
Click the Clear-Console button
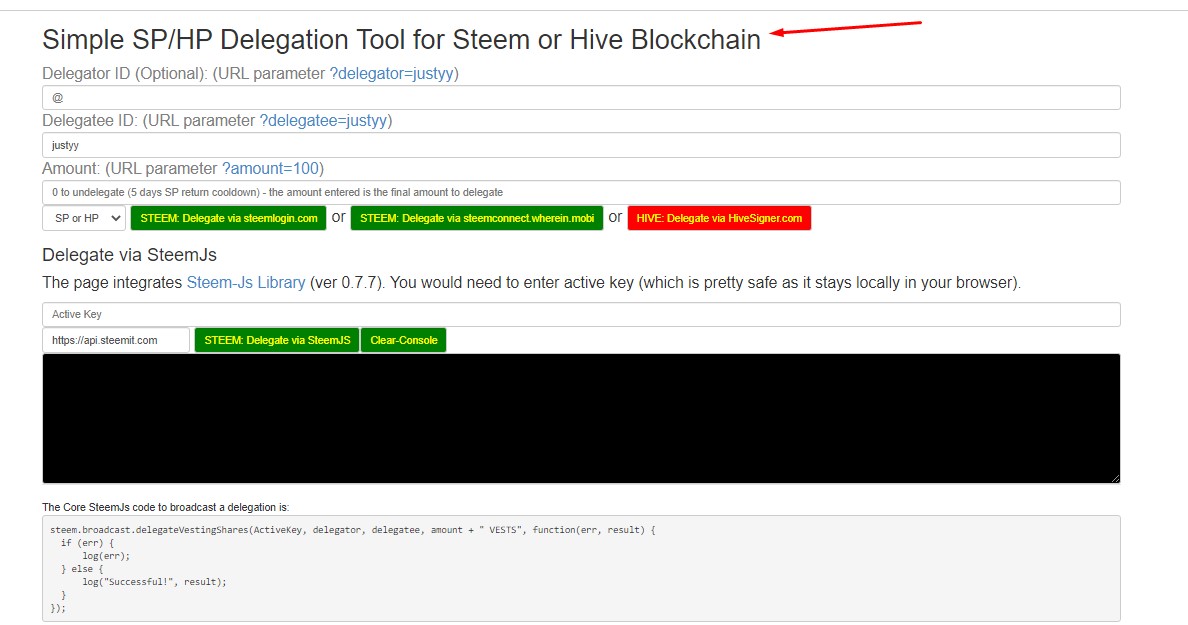pyautogui.click(x=404, y=340)
